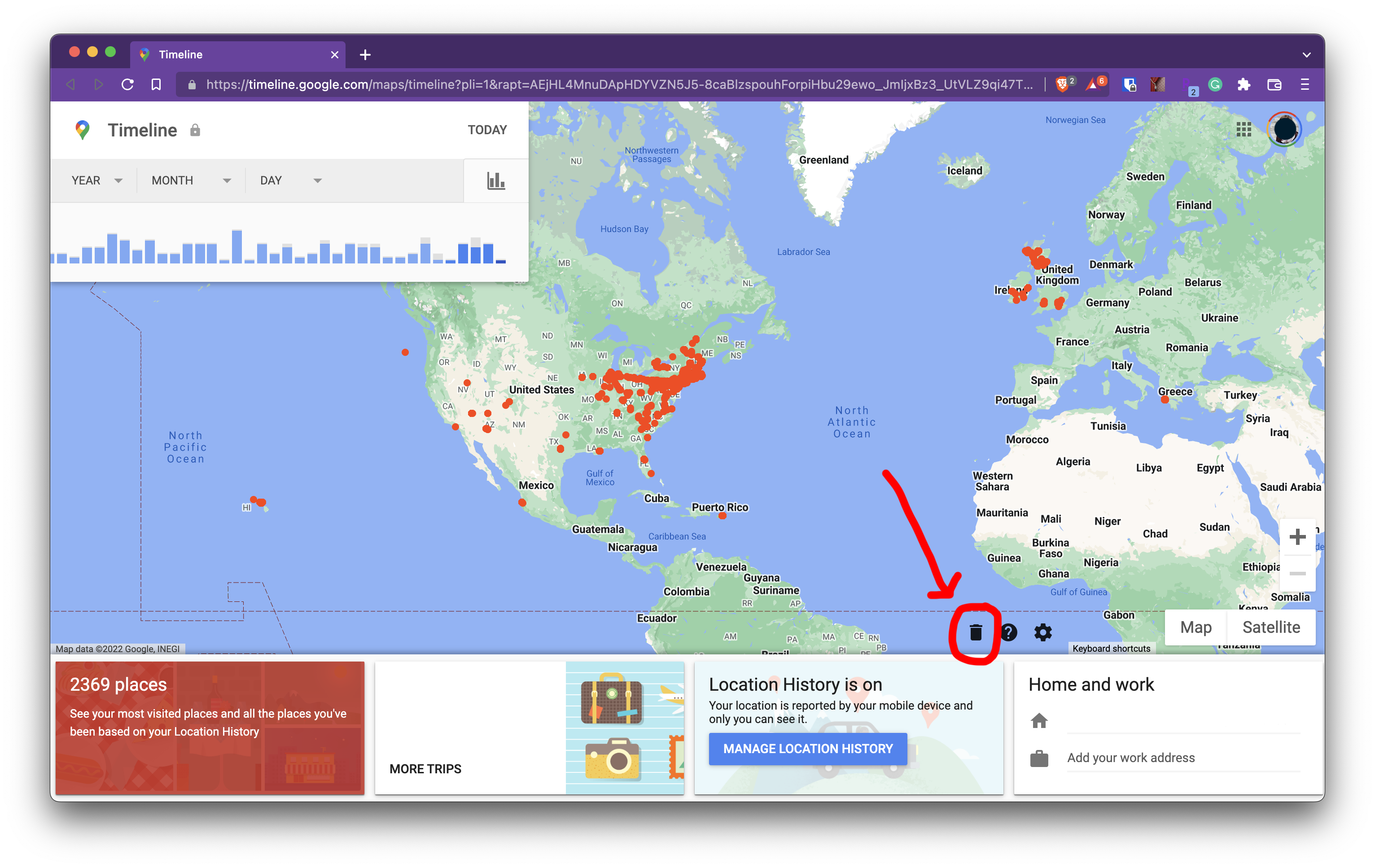Click the TODAY button
This screenshot has width=1375, height=868.
pyautogui.click(x=487, y=130)
